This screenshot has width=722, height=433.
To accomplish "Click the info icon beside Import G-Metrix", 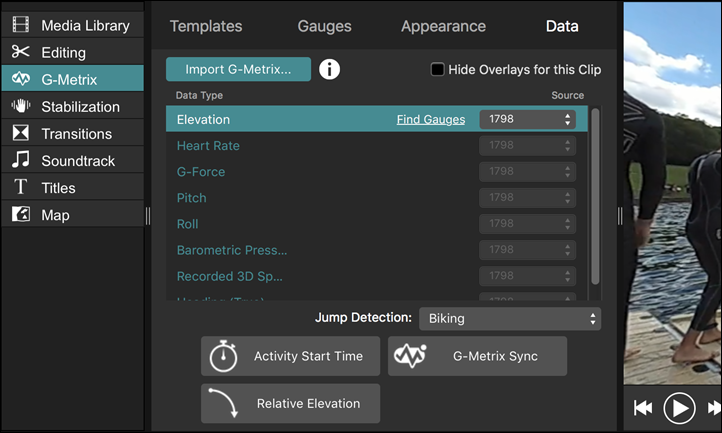I will point(329,70).
